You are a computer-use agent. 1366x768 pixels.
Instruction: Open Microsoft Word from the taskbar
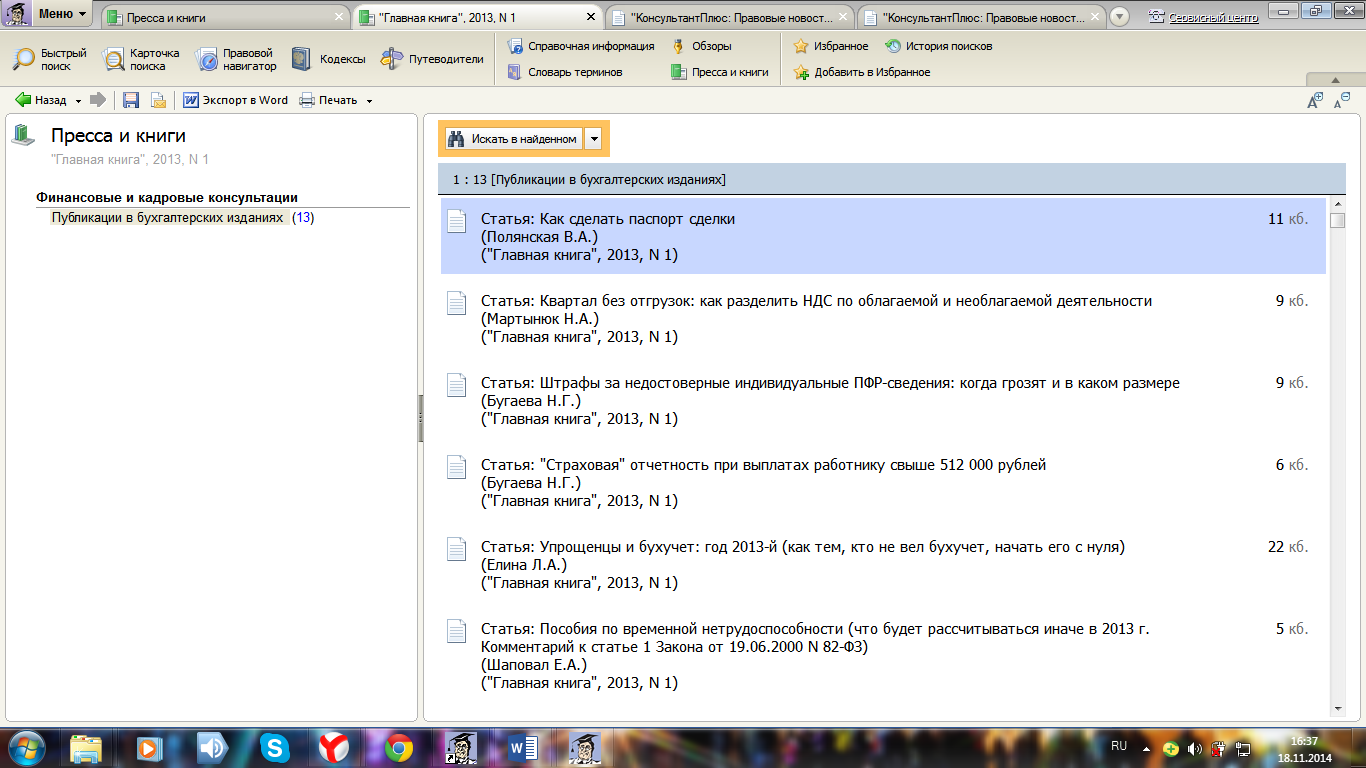point(523,748)
